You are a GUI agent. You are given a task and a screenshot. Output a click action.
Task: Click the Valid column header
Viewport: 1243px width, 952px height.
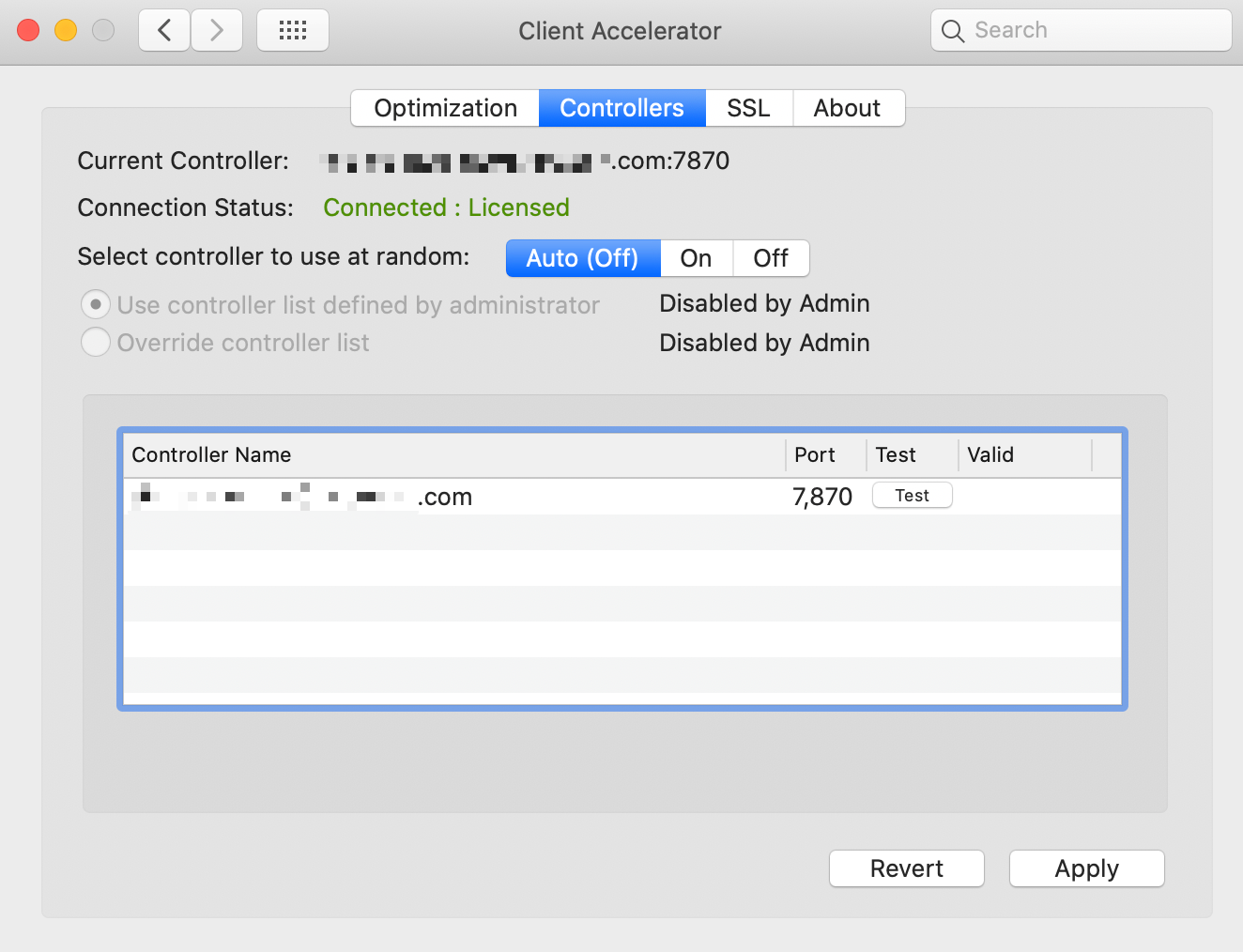point(1025,455)
